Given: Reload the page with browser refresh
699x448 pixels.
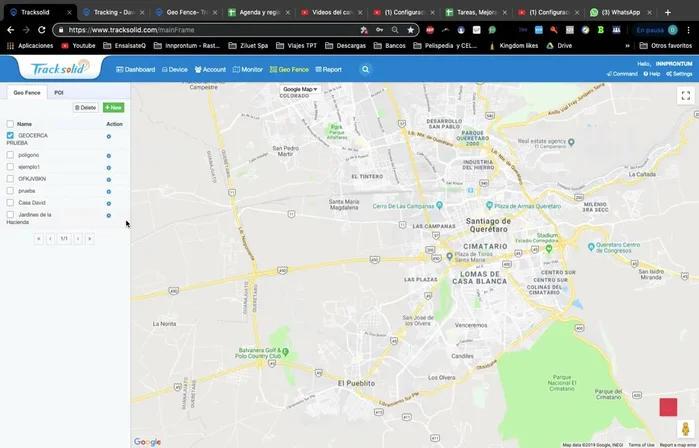Looking at the screenshot, I should tap(41, 30).
